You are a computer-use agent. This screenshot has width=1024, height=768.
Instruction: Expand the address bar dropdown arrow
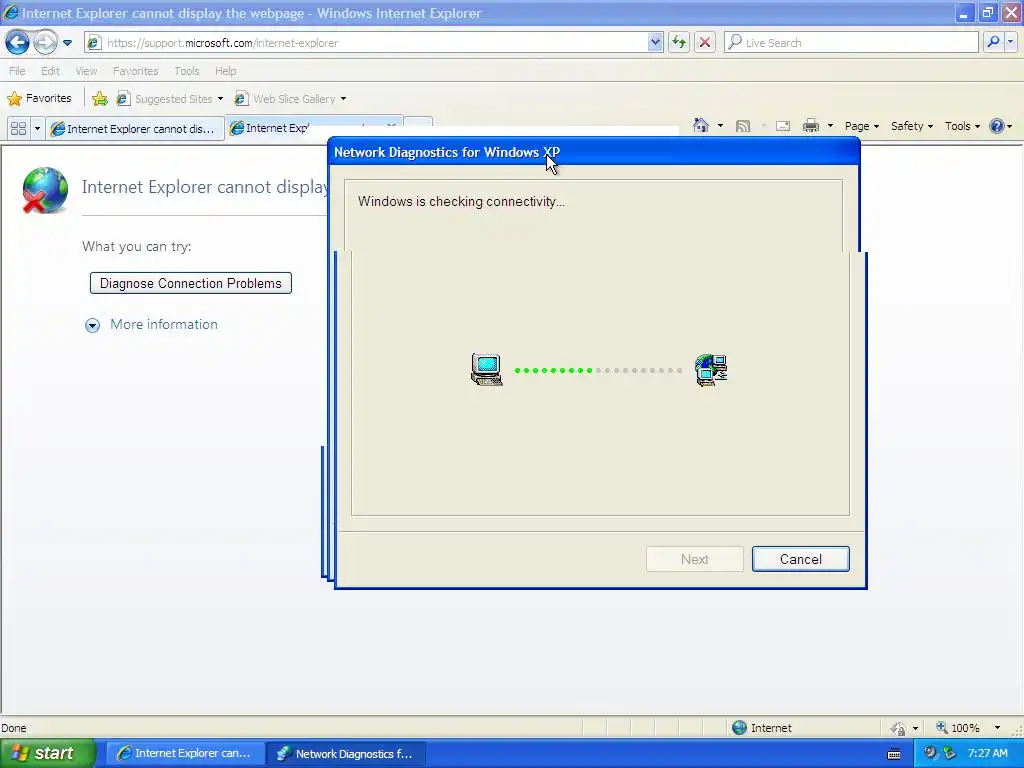[x=655, y=43]
